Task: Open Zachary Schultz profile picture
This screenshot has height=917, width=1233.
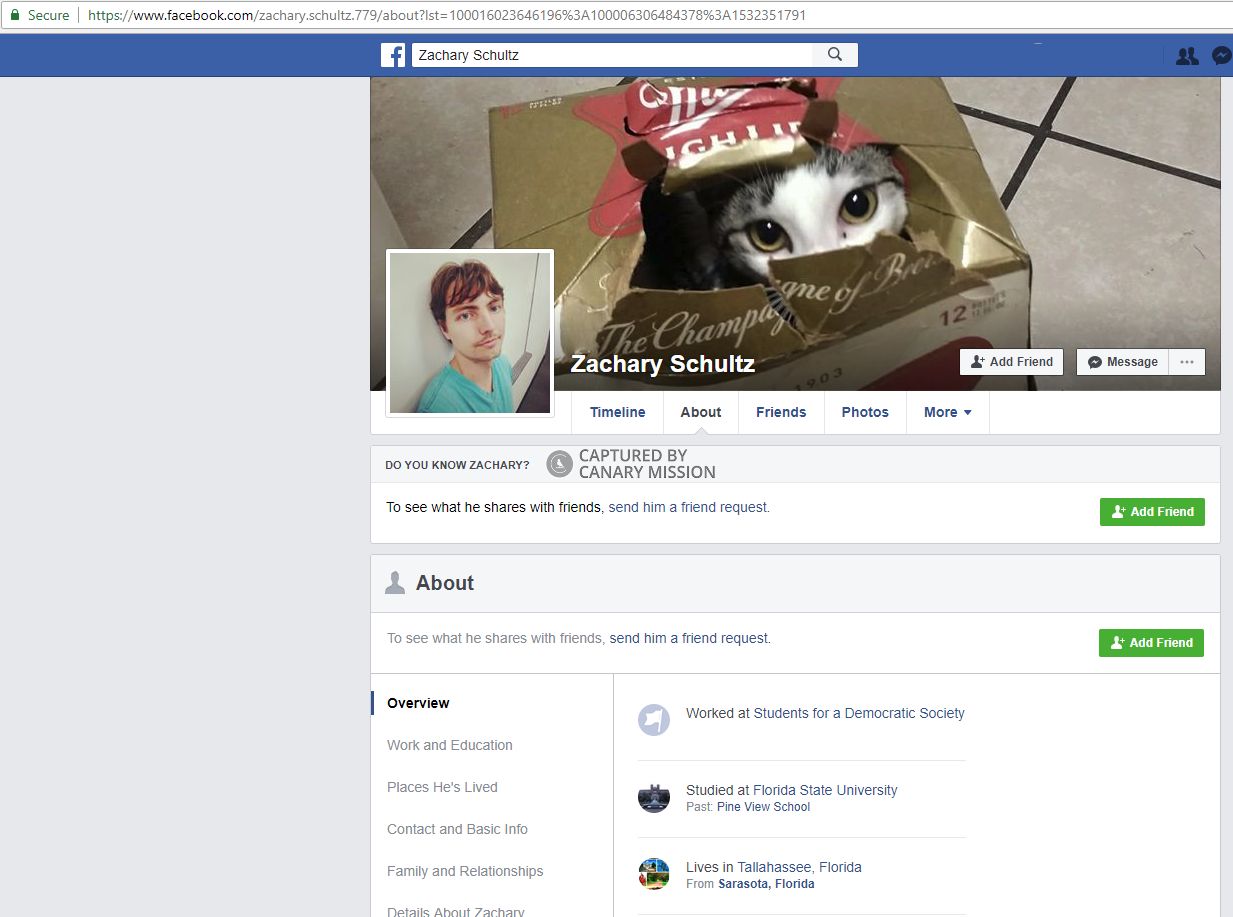Action: tap(470, 332)
